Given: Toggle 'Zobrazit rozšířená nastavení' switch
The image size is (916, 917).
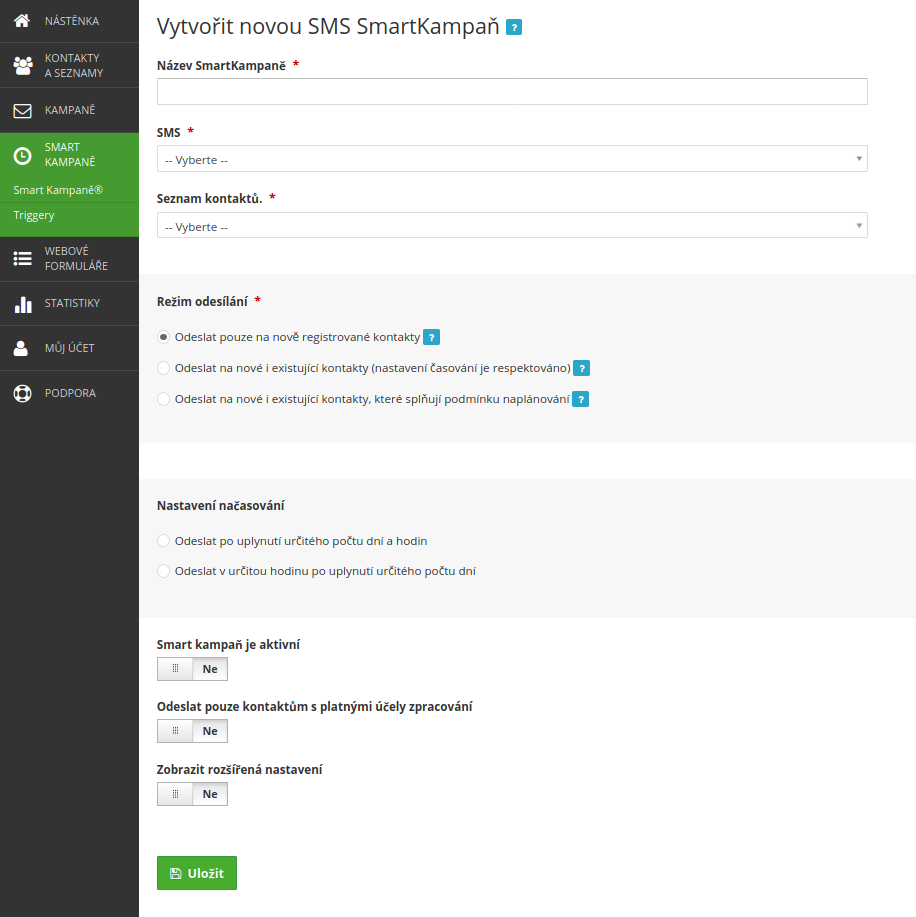Looking at the screenshot, I should [192, 794].
